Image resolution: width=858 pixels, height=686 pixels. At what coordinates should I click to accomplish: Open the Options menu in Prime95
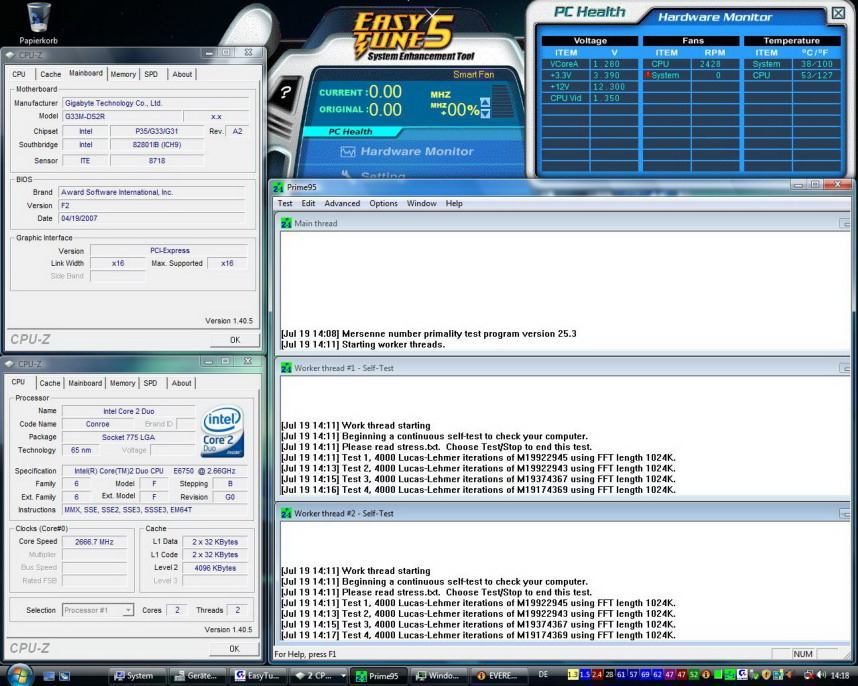point(383,204)
